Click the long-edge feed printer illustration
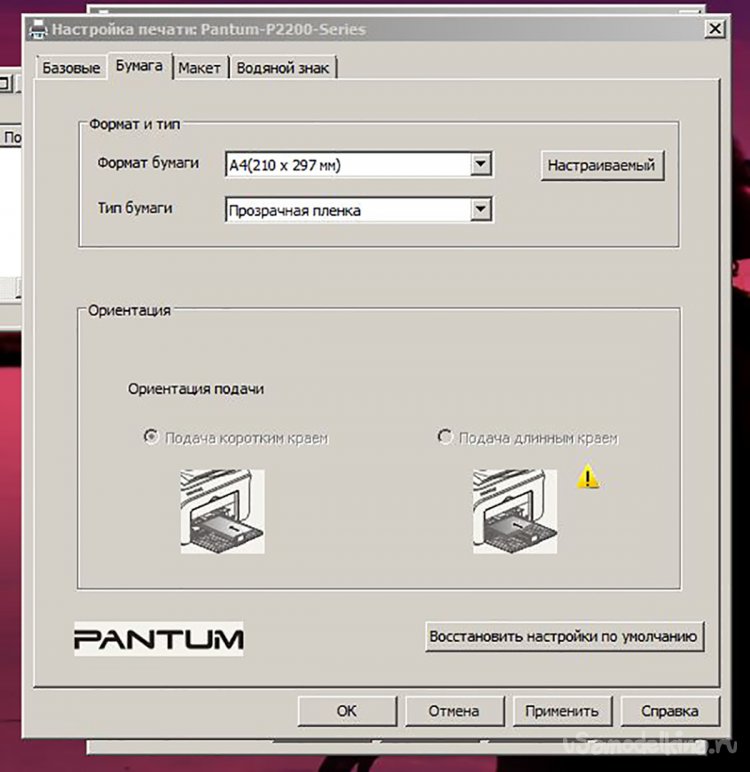 point(514,510)
